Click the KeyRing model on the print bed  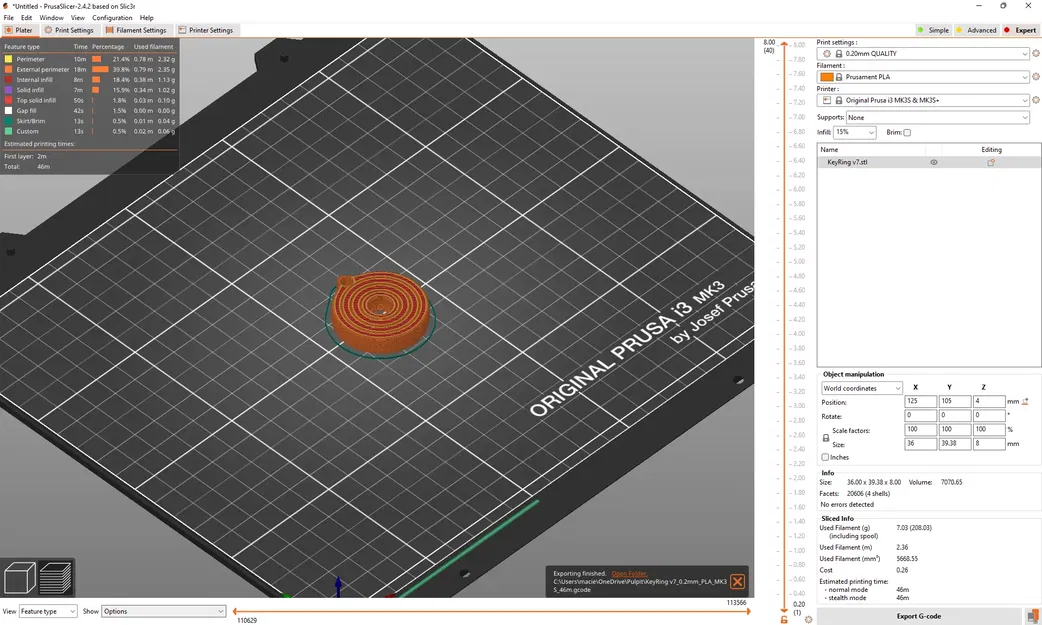click(379, 312)
